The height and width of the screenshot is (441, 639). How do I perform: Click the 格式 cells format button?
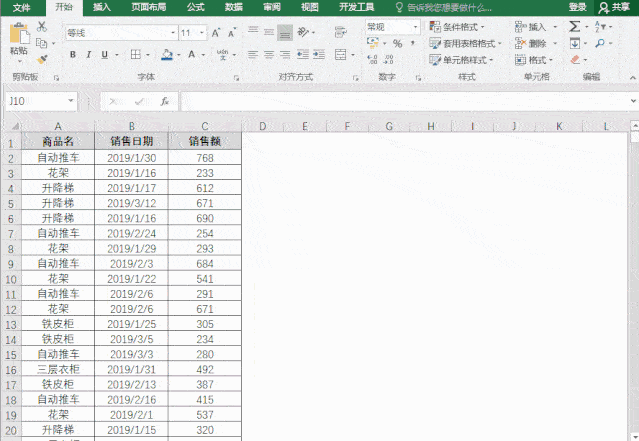pyautogui.click(x=534, y=60)
